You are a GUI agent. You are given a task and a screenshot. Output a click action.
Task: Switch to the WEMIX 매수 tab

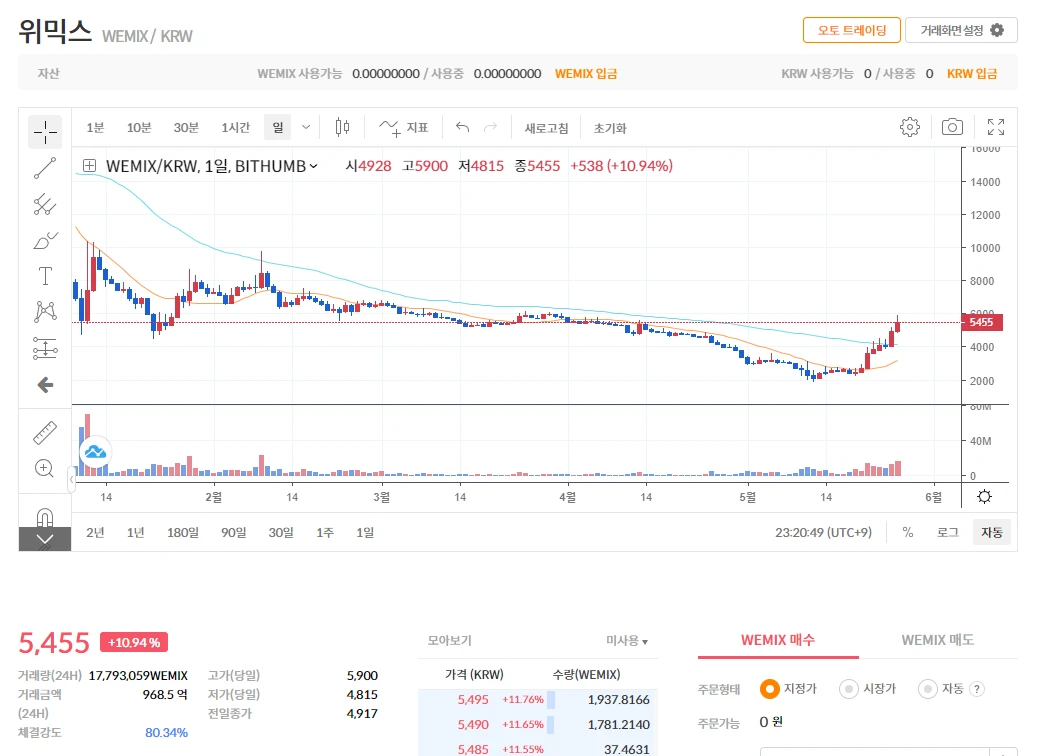pyautogui.click(x=778, y=640)
